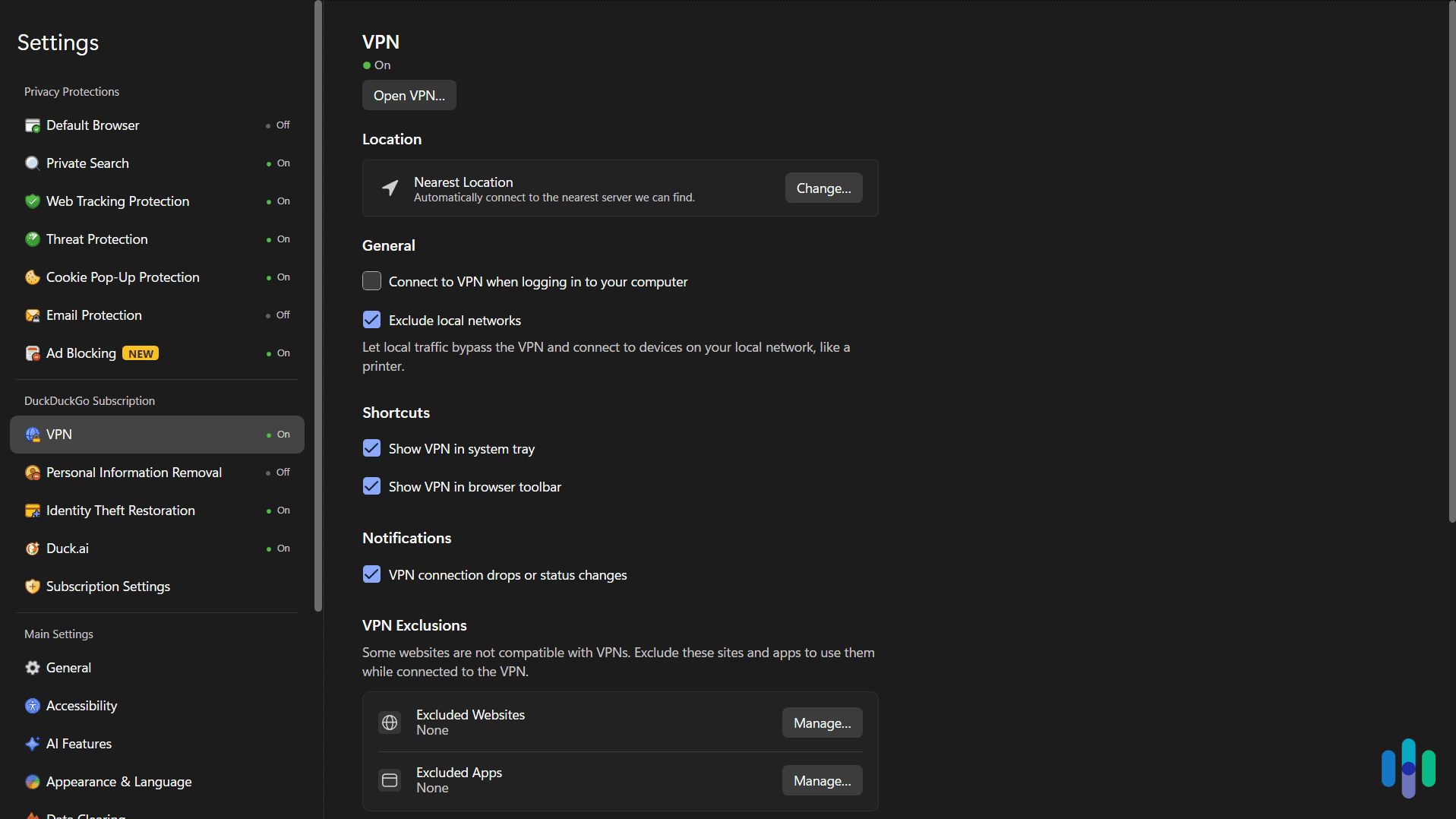Select Email Protection in sidebar
The image size is (1456, 819).
pos(157,315)
